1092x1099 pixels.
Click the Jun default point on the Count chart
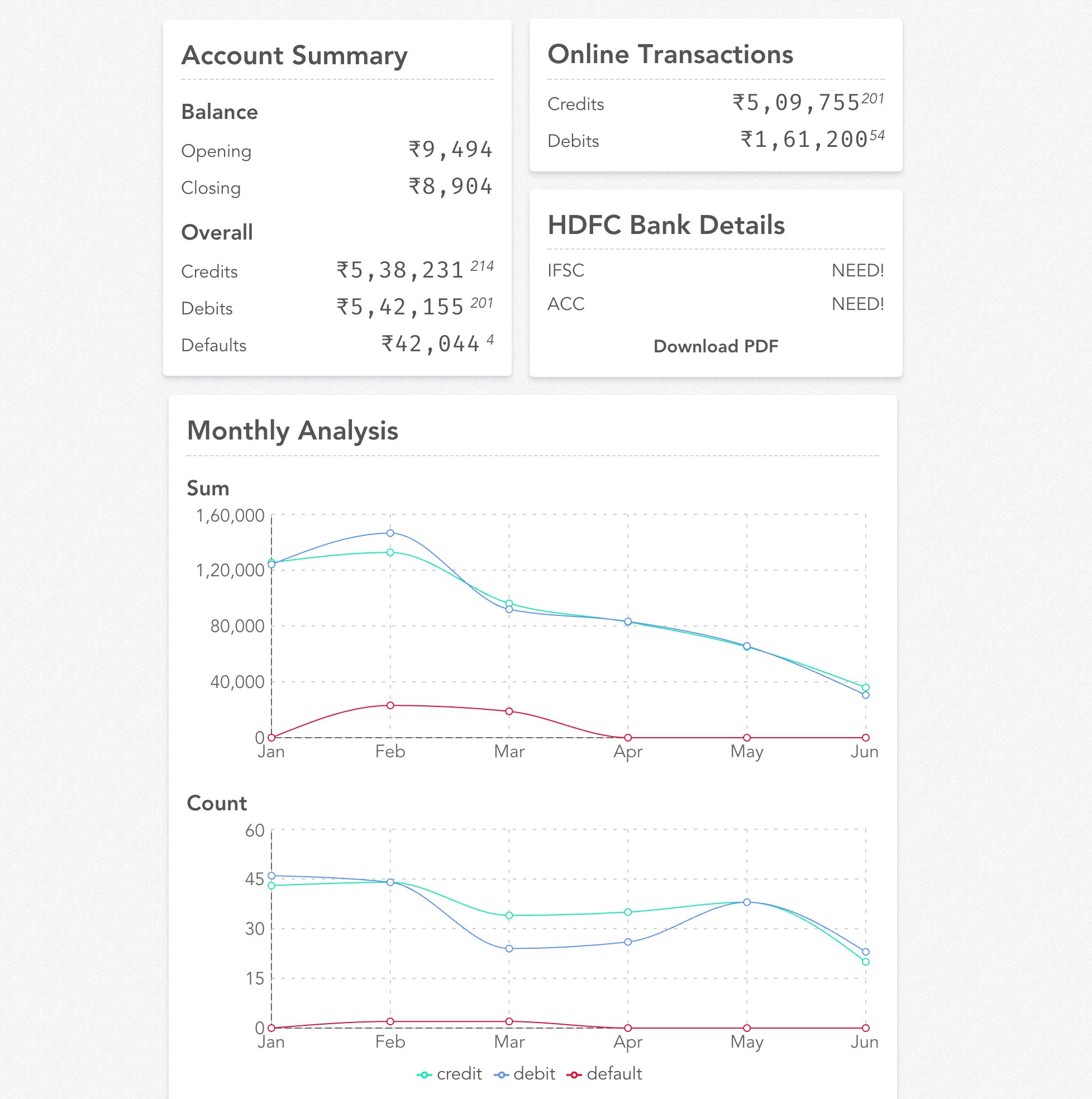(x=866, y=1028)
